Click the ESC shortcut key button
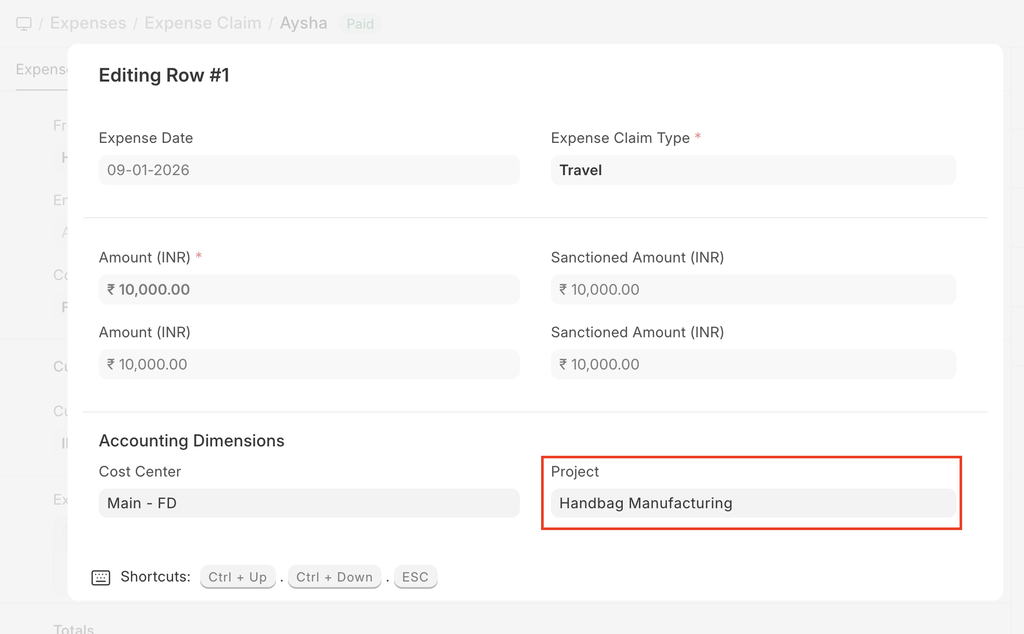Screen dimensions: 1024x634 pyautogui.click(x=415, y=577)
